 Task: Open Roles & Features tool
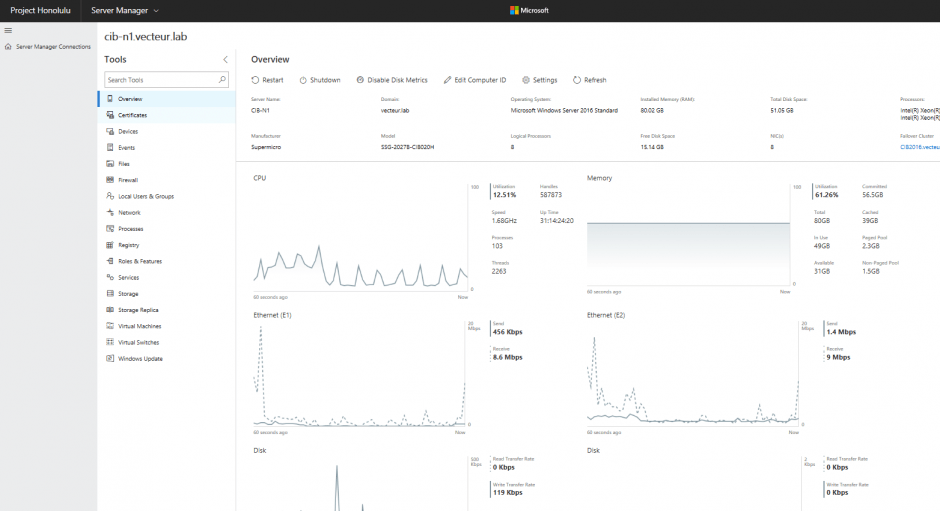tap(139, 261)
